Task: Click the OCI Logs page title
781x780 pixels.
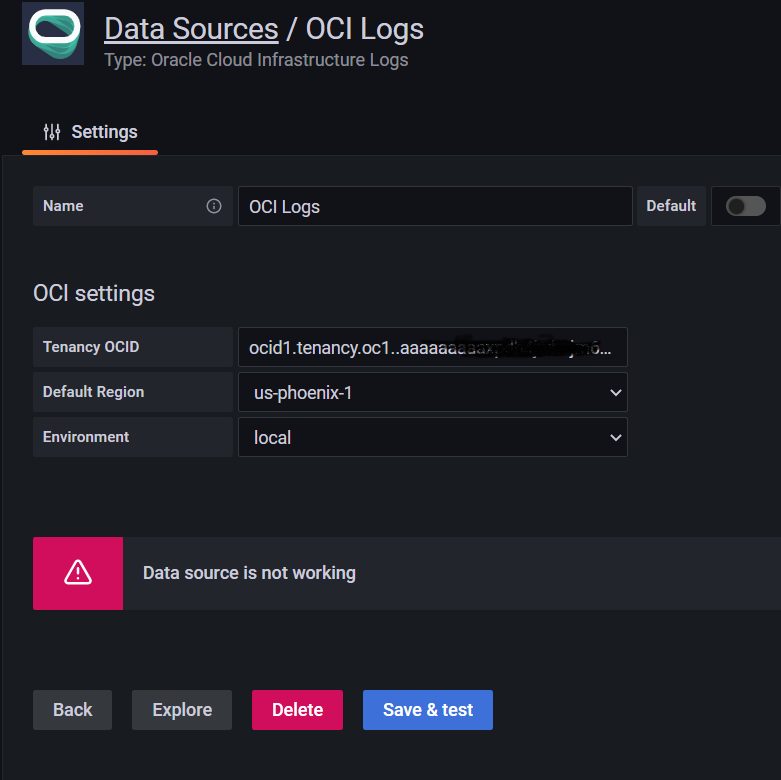Action: pos(365,29)
